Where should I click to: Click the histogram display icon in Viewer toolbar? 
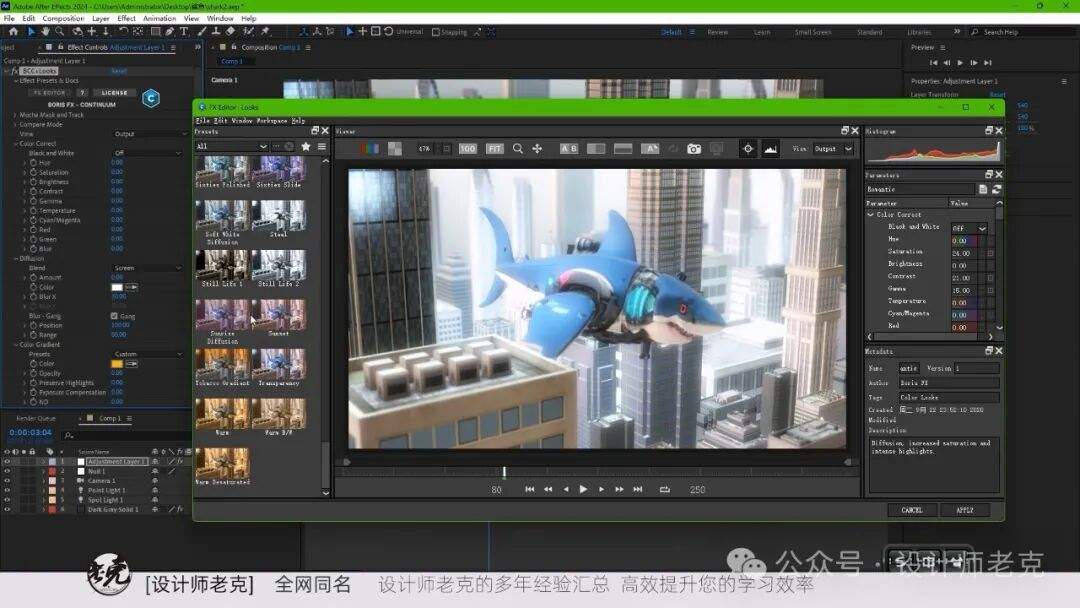click(x=770, y=149)
